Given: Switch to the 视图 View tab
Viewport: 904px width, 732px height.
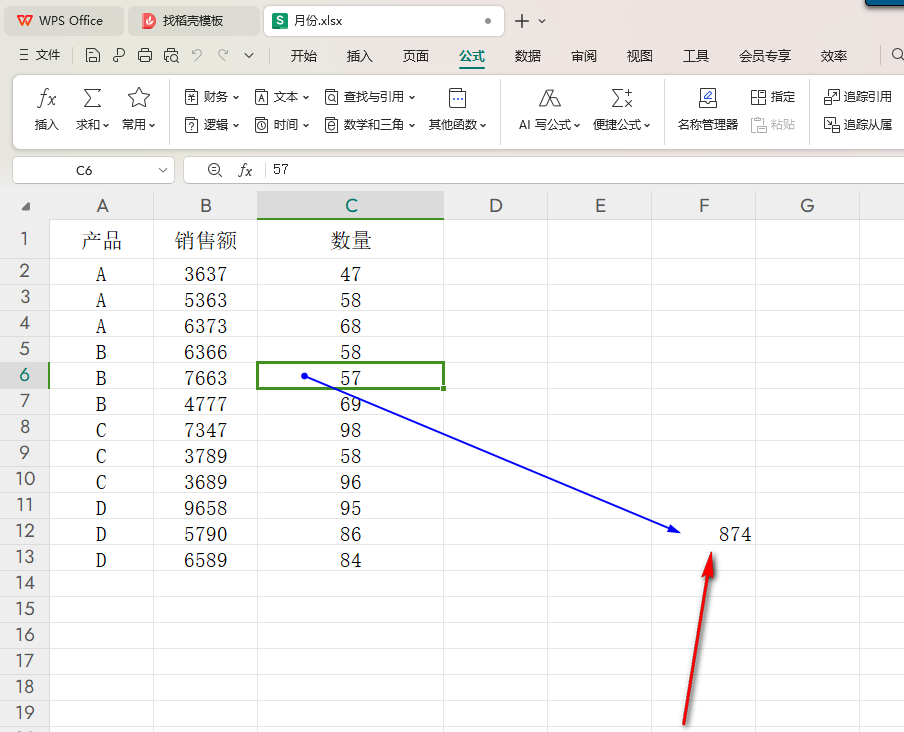Looking at the screenshot, I should 640,56.
